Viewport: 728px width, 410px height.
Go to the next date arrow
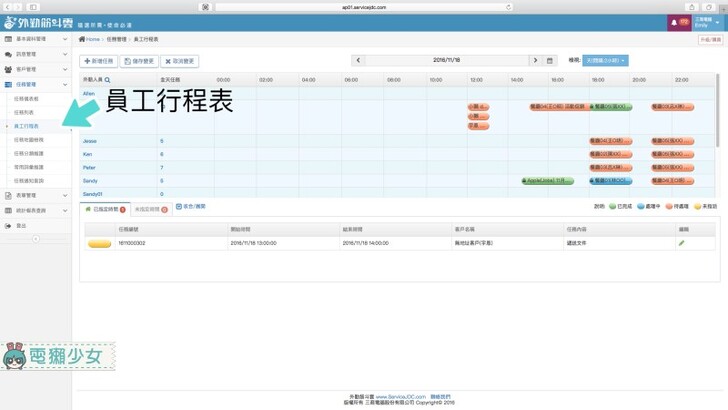535,61
